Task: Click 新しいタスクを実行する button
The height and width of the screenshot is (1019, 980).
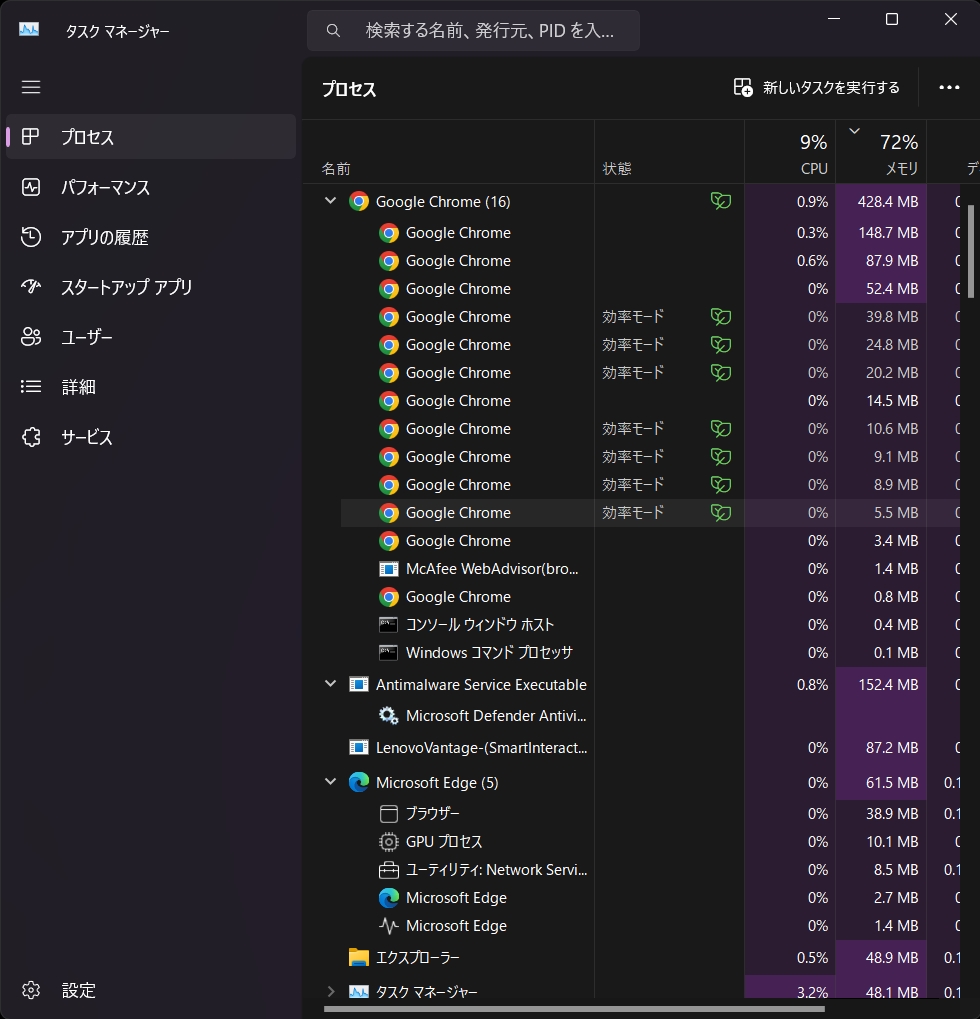Action: pos(816,87)
